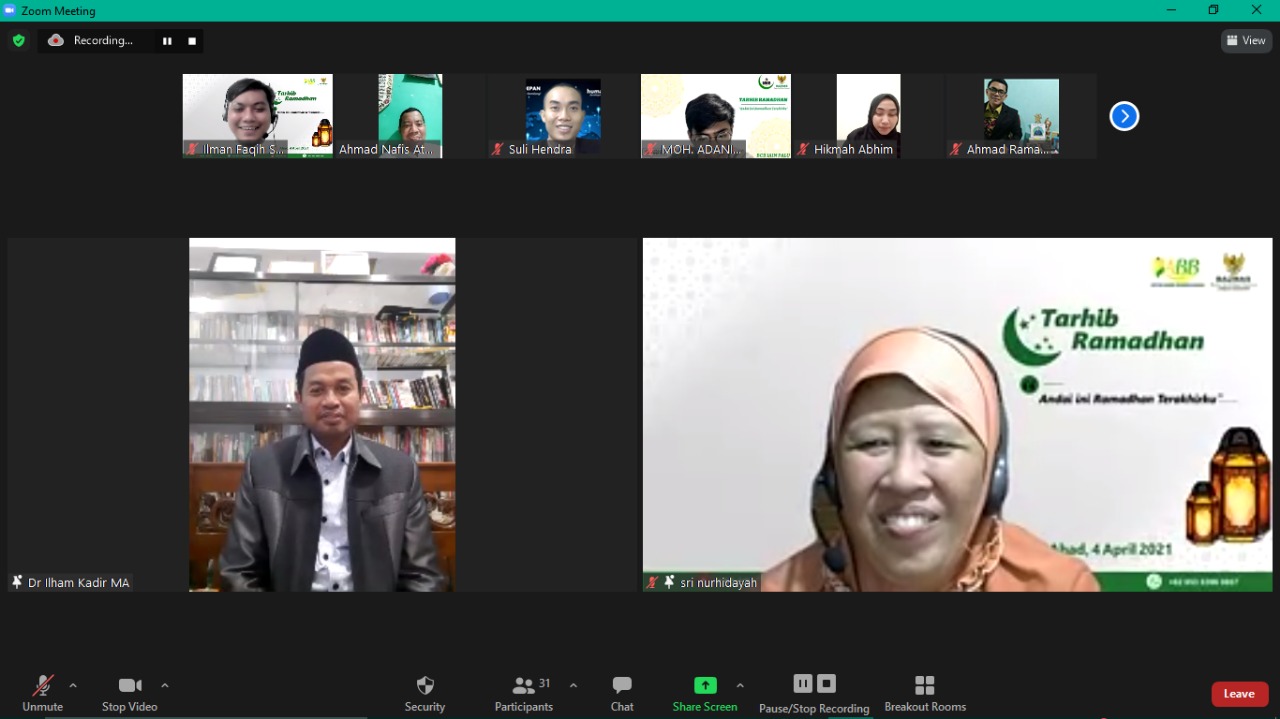Open the Participants panel
The image size is (1280, 719).
pos(523,692)
